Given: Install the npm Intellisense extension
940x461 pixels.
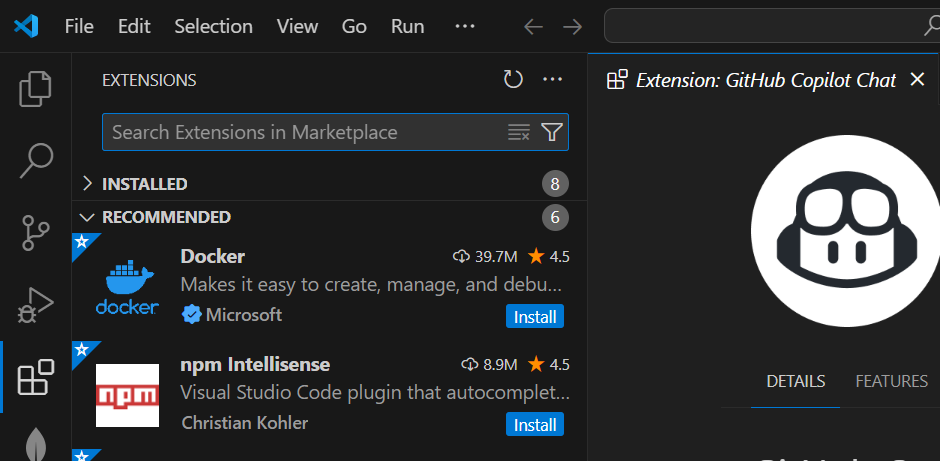Looking at the screenshot, I should [535, 425].
